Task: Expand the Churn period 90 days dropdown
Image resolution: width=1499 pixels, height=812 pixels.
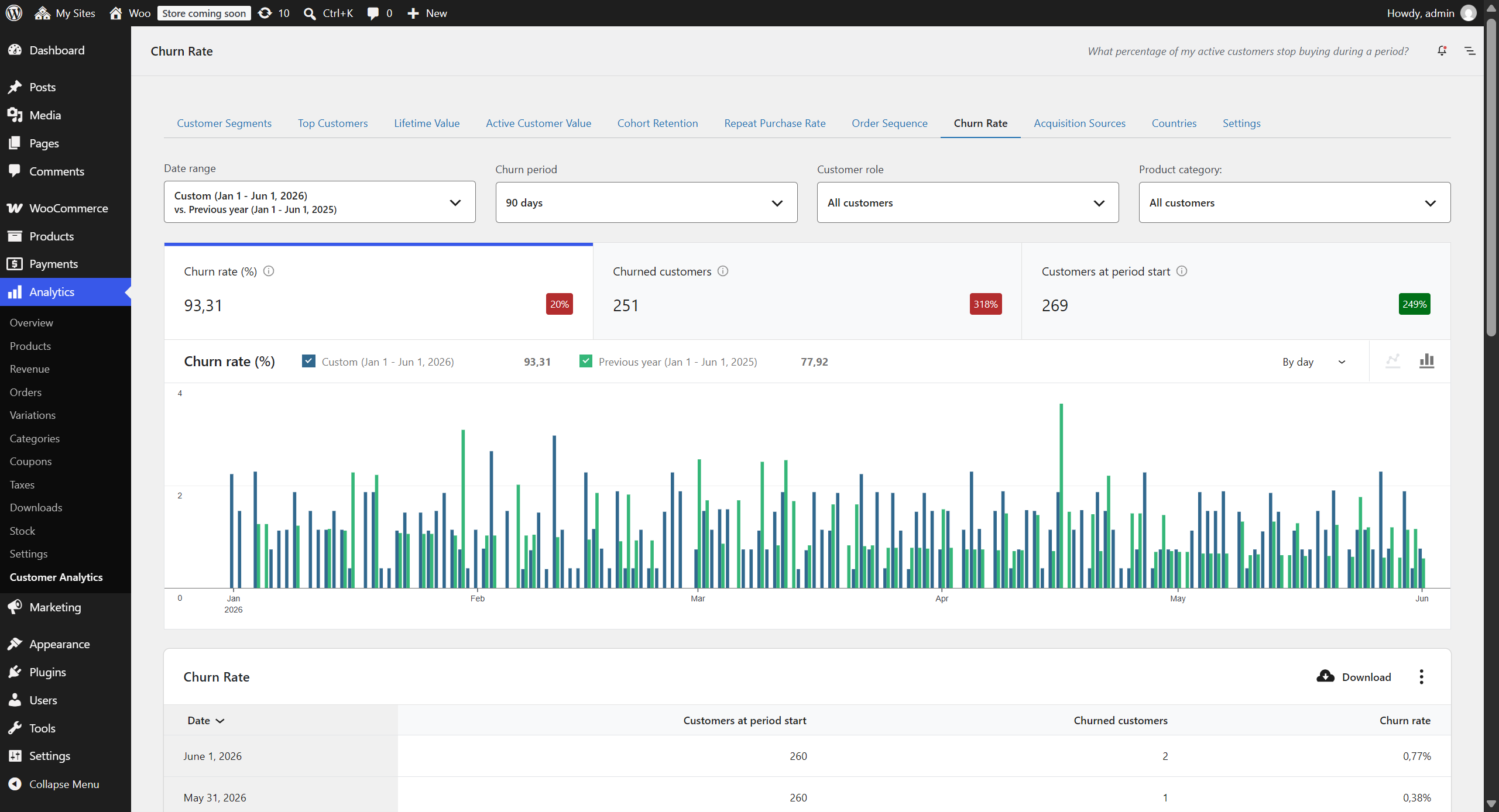Action: point(646,202)
